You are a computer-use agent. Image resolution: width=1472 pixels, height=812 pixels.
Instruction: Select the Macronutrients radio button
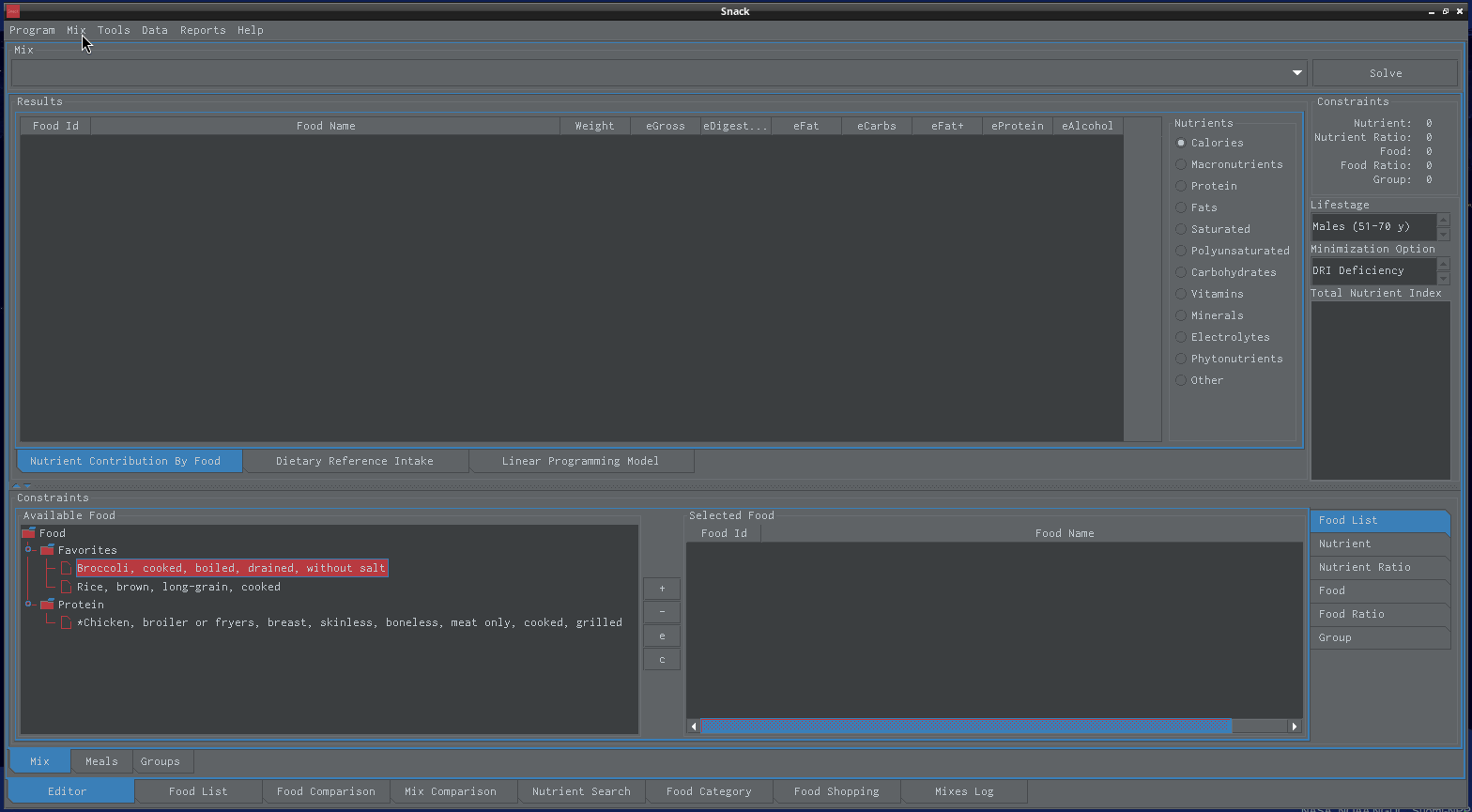(1181, 164)
